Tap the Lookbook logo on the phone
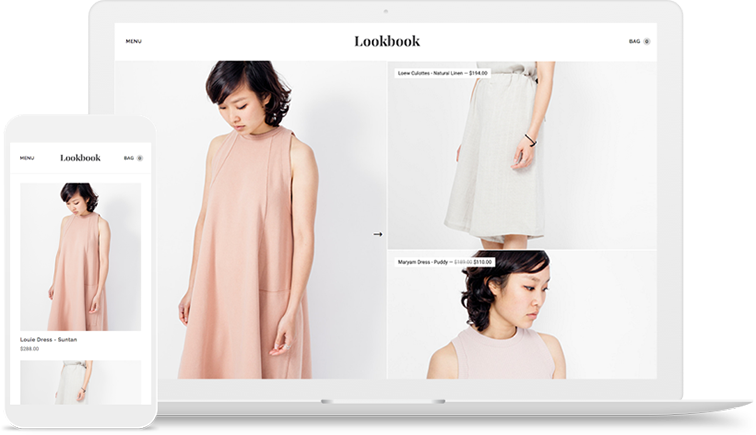The height and width of the screenshot is (435, 756). coord(80,158)
